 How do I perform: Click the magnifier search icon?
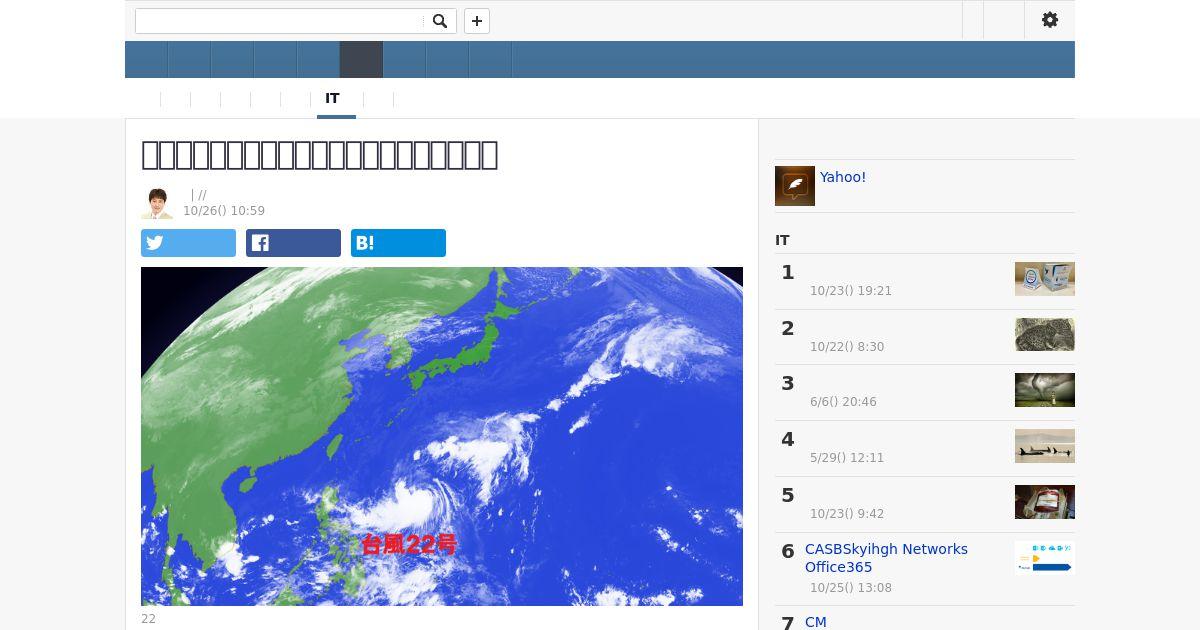440,21
